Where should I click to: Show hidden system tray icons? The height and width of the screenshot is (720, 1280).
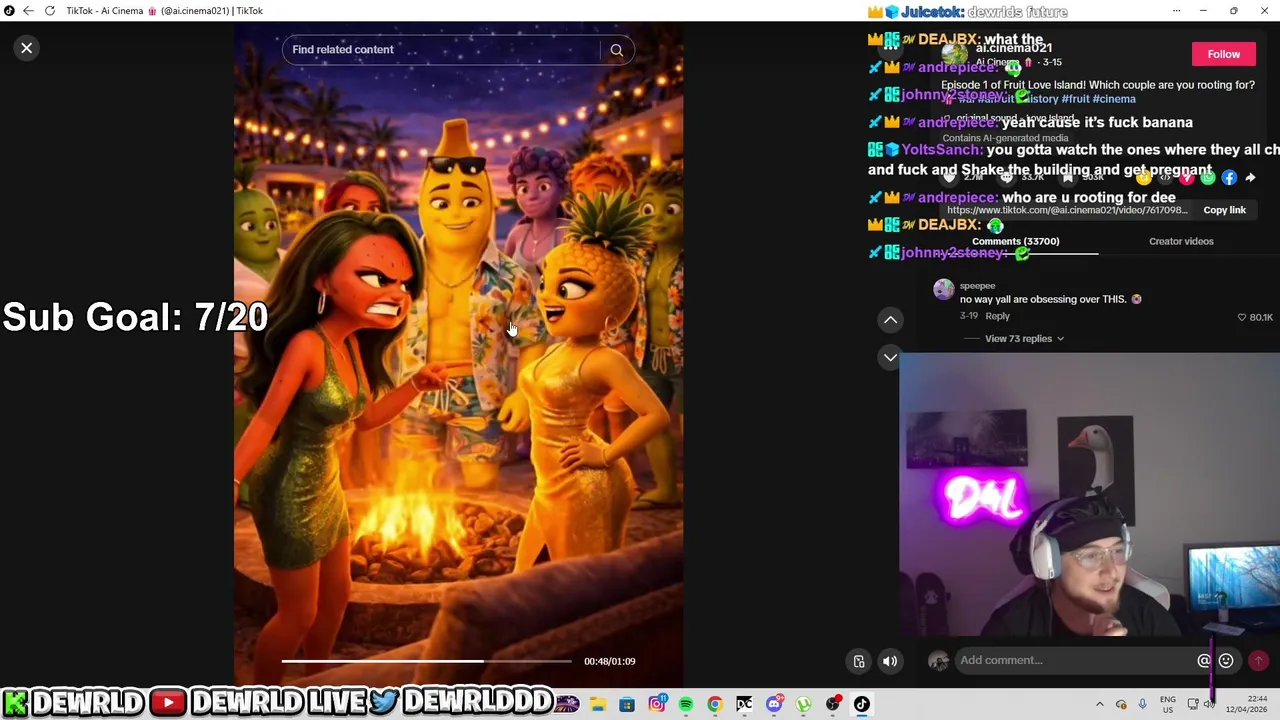point(1100,704)
